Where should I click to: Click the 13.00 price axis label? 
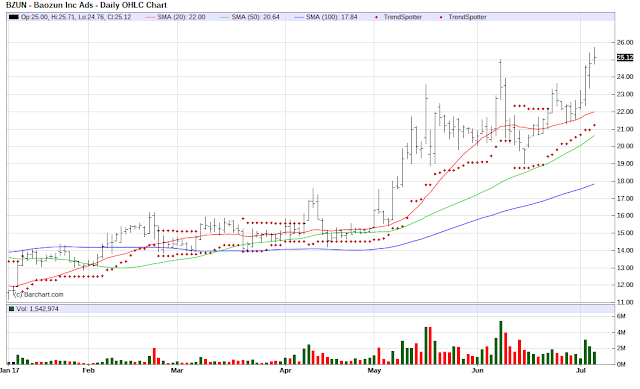pos(625,268)
